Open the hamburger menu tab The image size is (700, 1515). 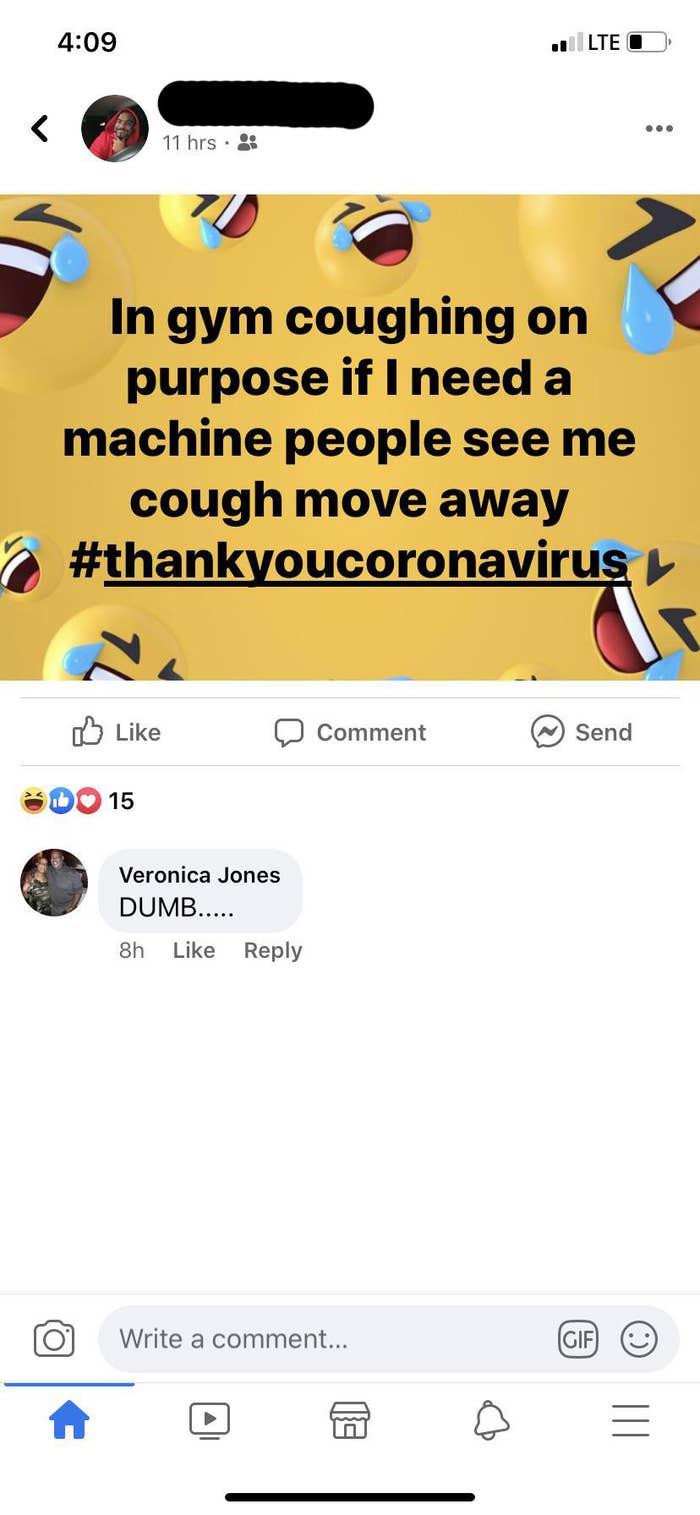630,1419
